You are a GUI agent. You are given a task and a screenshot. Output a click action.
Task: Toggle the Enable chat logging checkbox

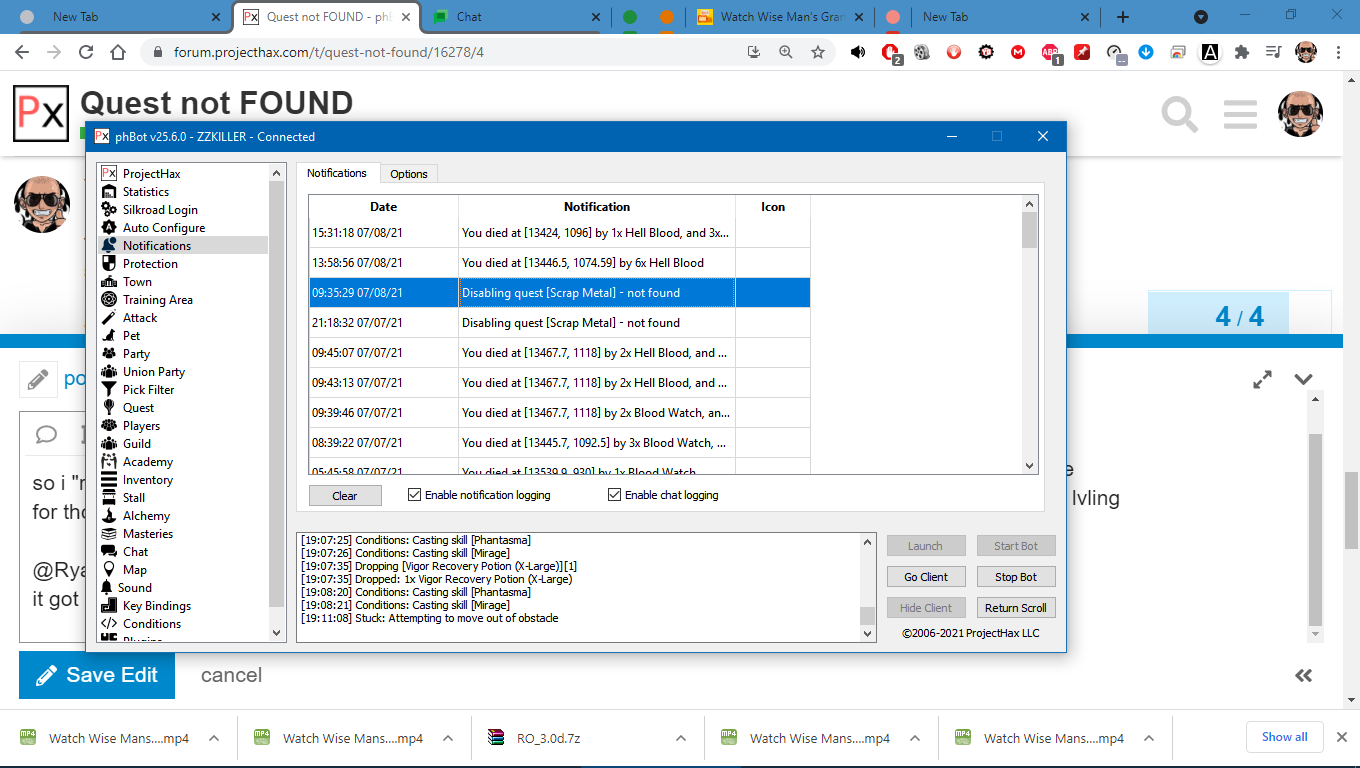tap(614, 495)
